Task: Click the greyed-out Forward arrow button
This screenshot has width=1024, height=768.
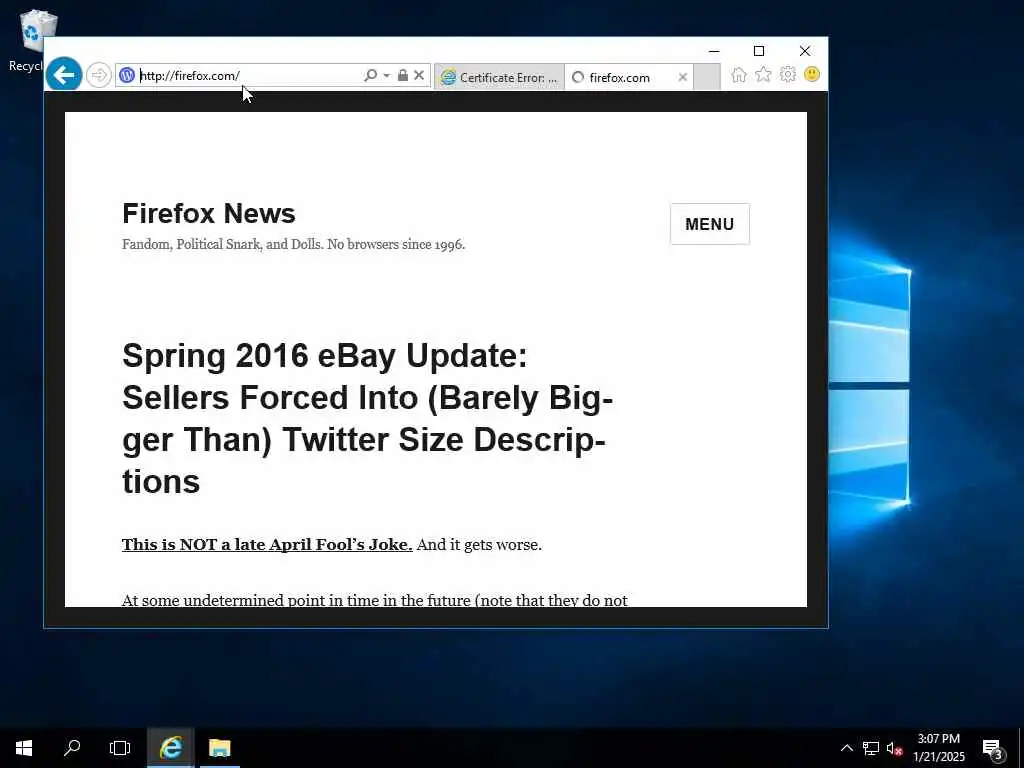Action: point(99,75)
